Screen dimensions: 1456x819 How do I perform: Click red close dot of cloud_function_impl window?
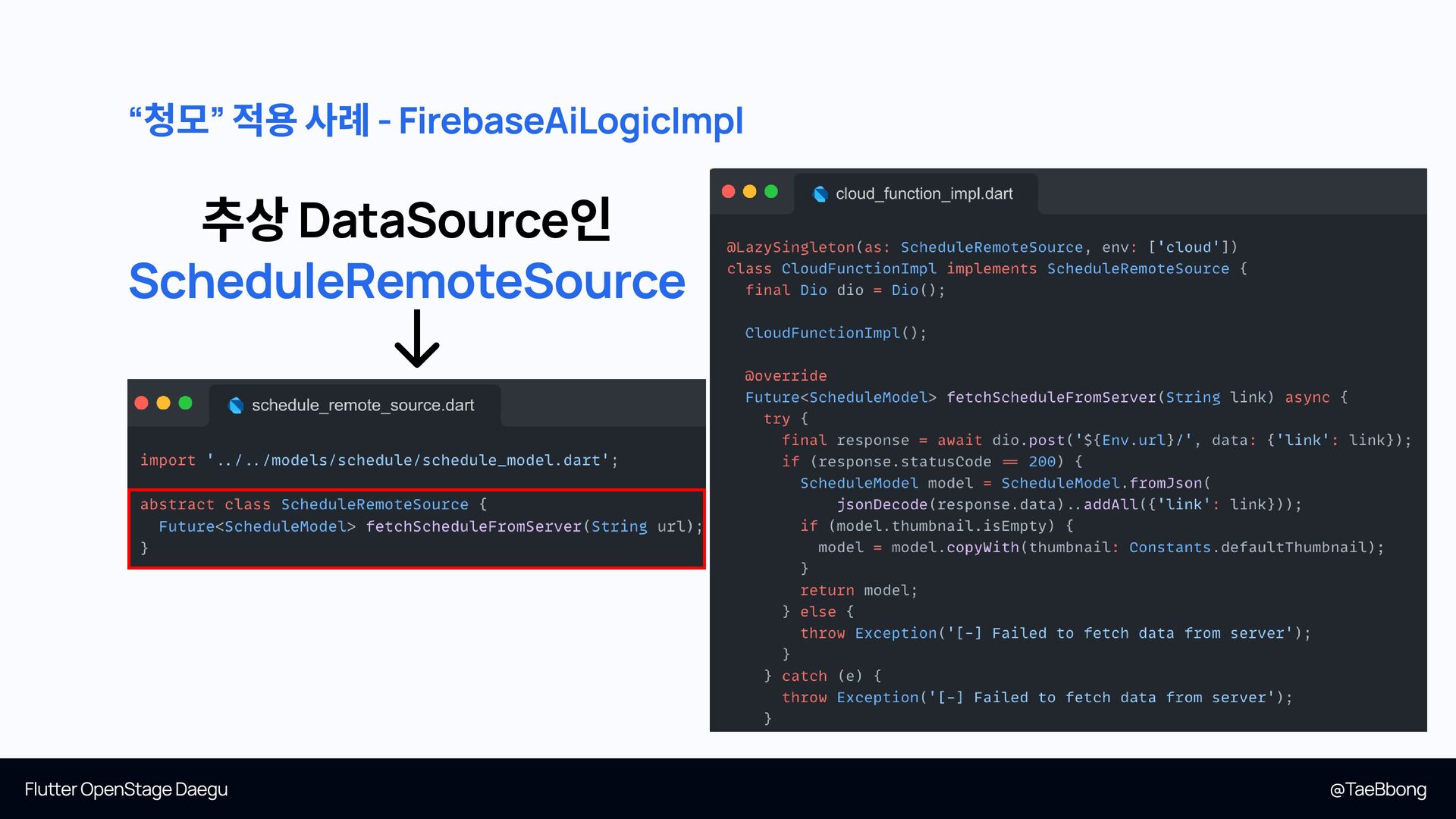click(x=729, y=192)
